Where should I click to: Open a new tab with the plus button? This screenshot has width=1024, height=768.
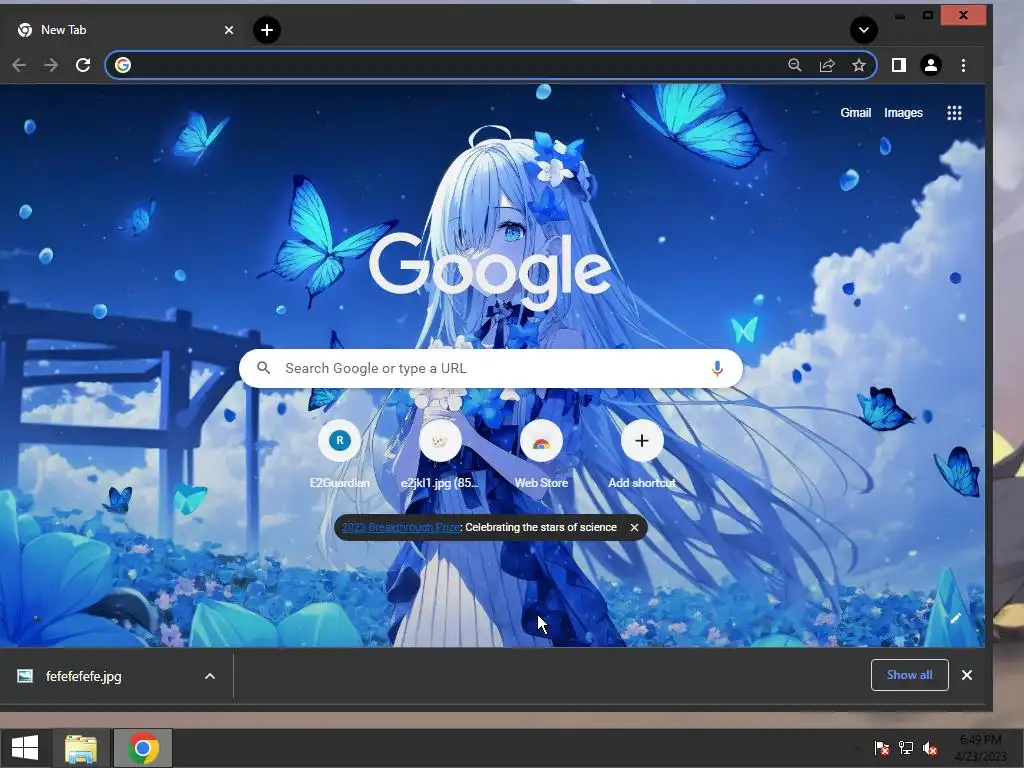(266, 30)
